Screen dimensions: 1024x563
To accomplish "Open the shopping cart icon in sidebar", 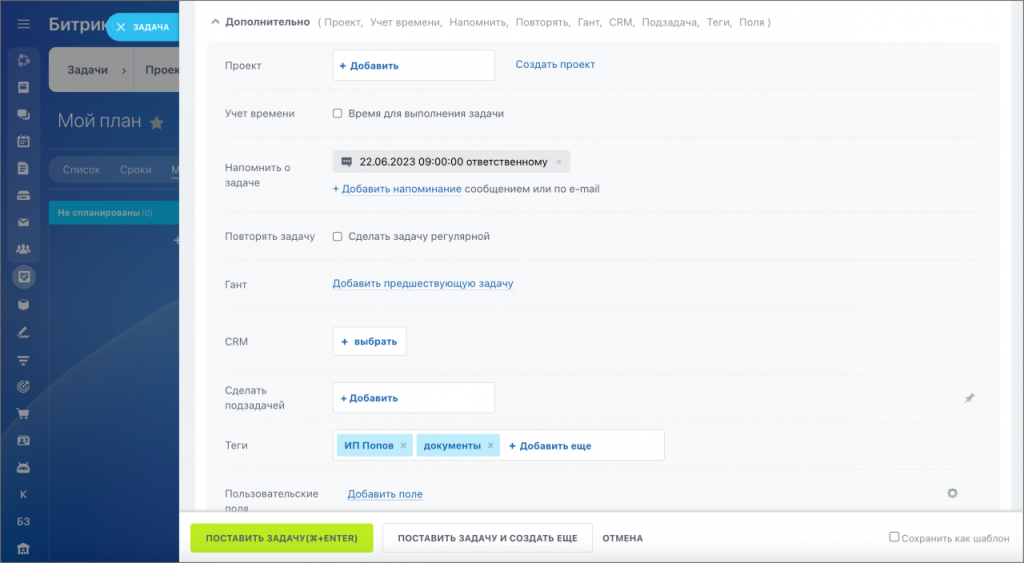I will (x=24, y=413).
